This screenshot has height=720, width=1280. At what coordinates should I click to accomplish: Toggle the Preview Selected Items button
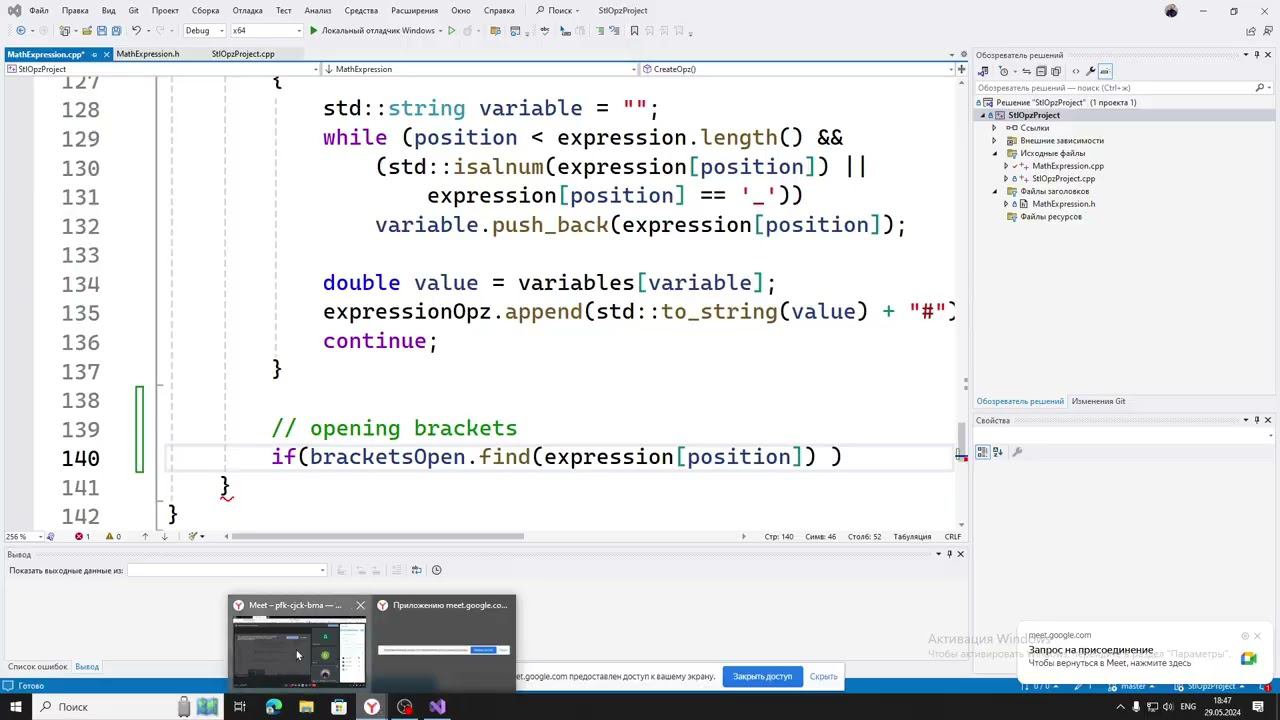pyautogui.click(x=1105, y=71)
